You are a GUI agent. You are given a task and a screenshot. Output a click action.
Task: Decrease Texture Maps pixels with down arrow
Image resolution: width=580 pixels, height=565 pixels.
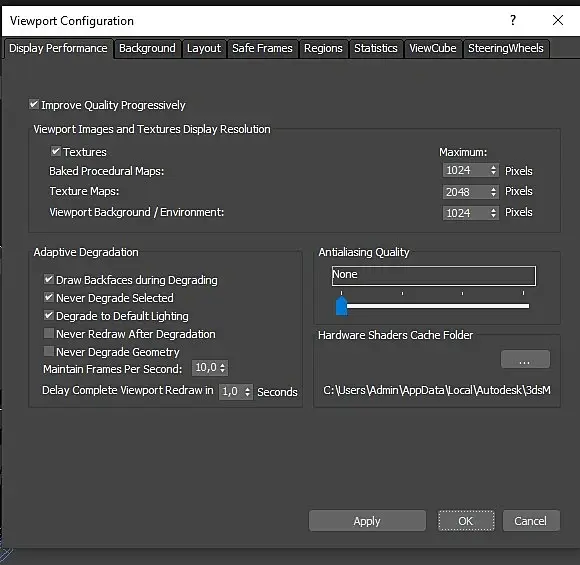493,195
